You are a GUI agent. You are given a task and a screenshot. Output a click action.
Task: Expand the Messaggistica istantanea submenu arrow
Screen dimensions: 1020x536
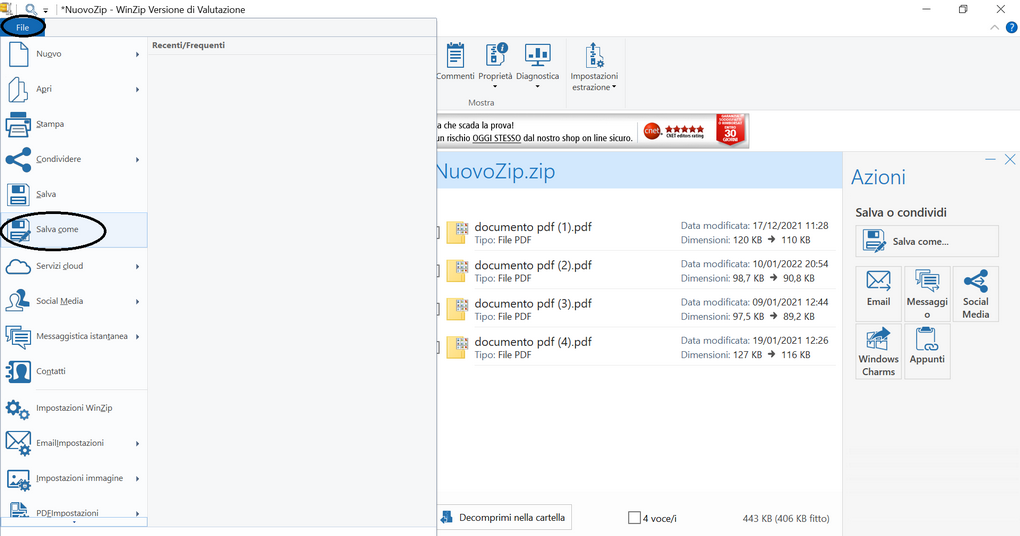(137, 337)
